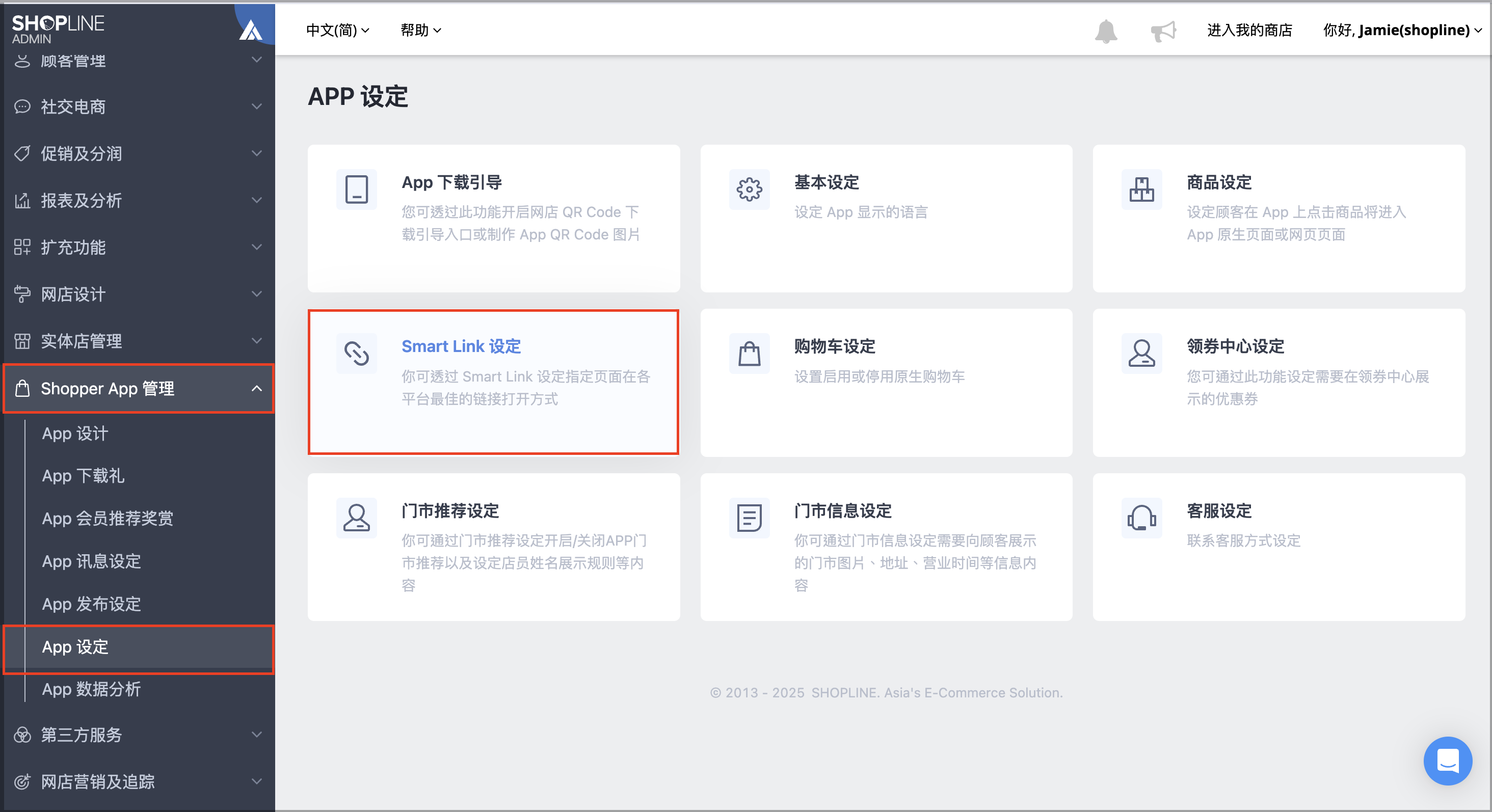Click the megaphone announcements icon
Image resolution: width=1492 pixels, height=812 pixels.
[1163, 30]
